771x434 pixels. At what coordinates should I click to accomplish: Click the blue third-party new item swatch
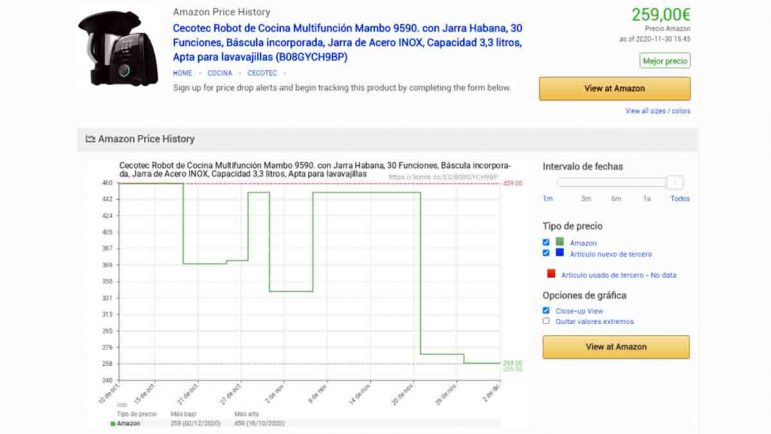tap(560, 253)
